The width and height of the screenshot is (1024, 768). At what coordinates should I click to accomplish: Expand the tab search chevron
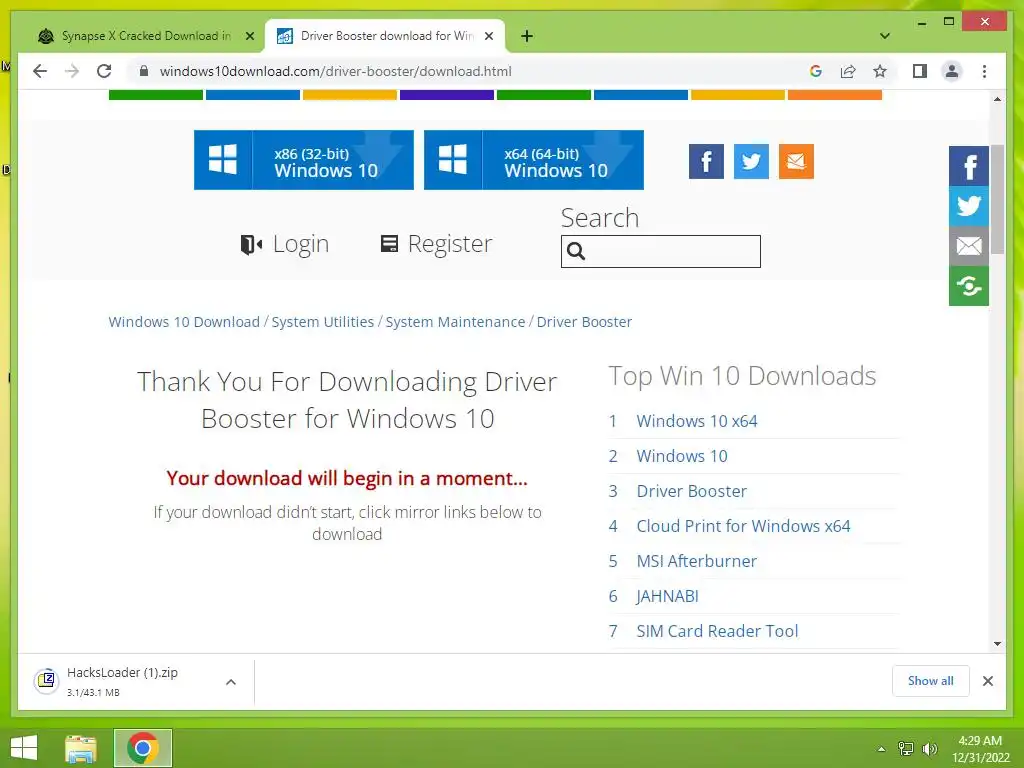885,36
